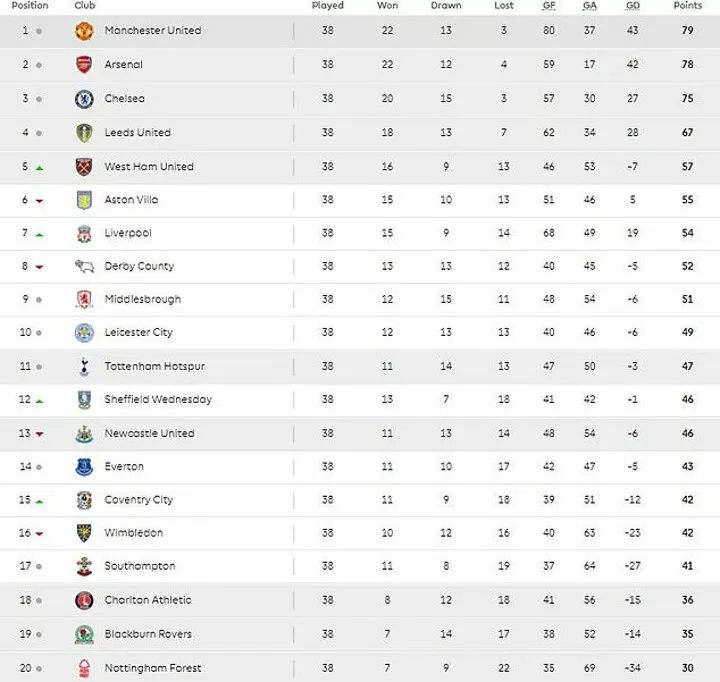Click the Liverpool club badge

pyautogui.click(x=84, y=233)
